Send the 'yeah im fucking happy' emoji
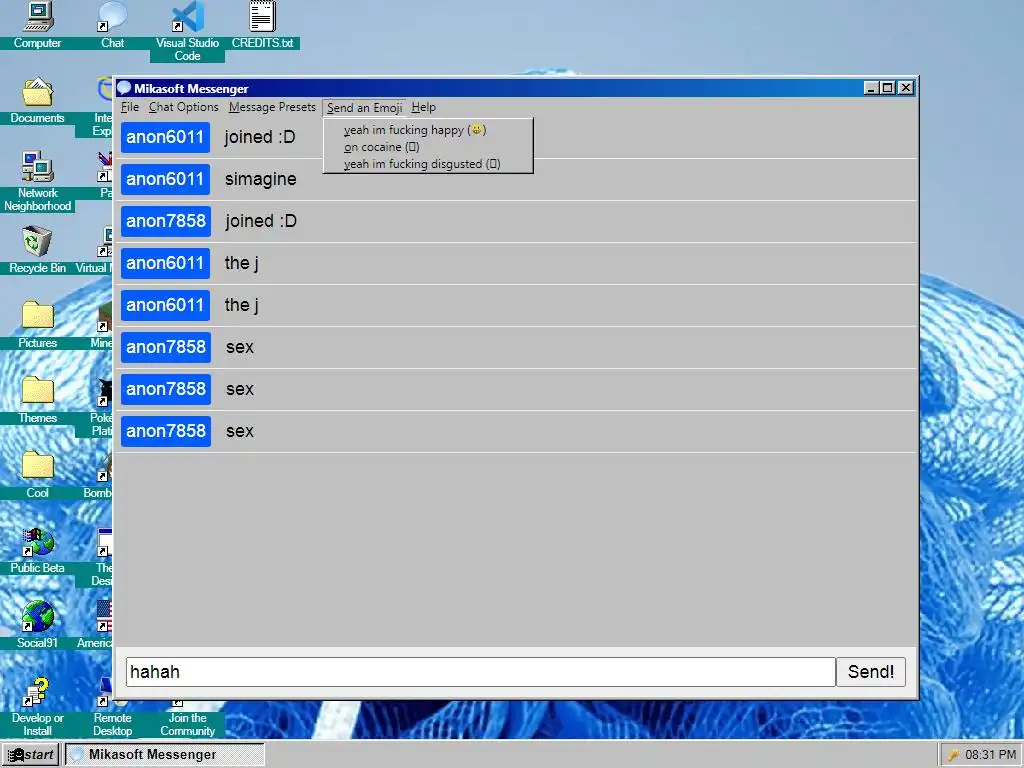This screenshot has width=1024, height=768. pos(428,130)
